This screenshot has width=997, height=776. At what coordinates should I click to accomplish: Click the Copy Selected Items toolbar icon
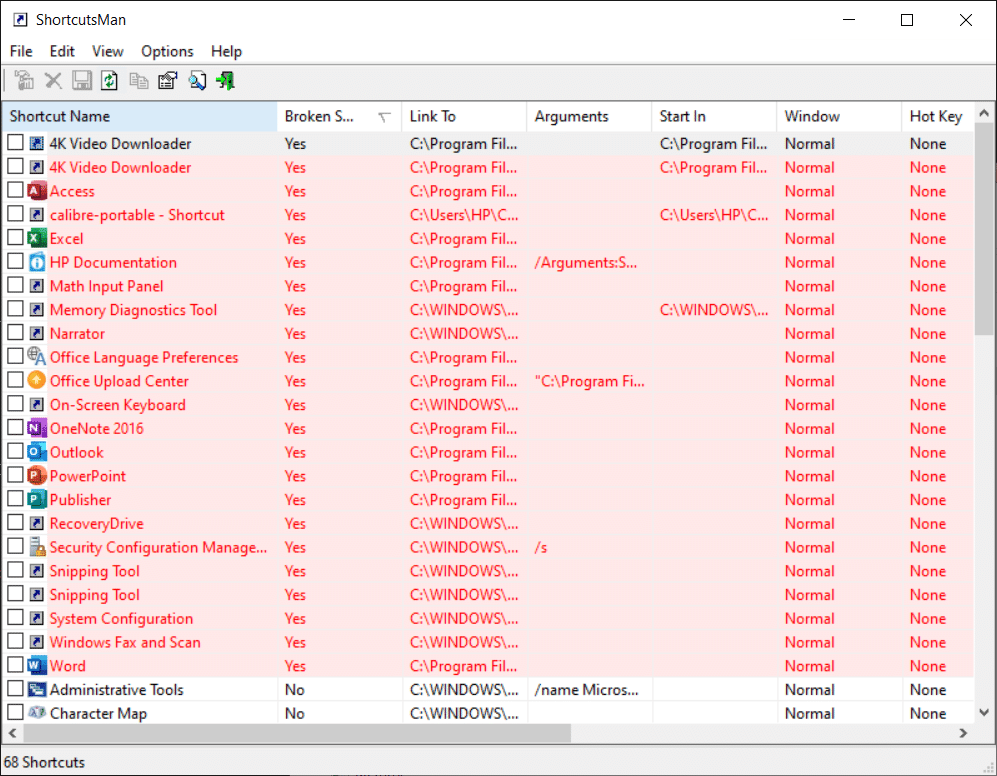[x=139, y=81]
